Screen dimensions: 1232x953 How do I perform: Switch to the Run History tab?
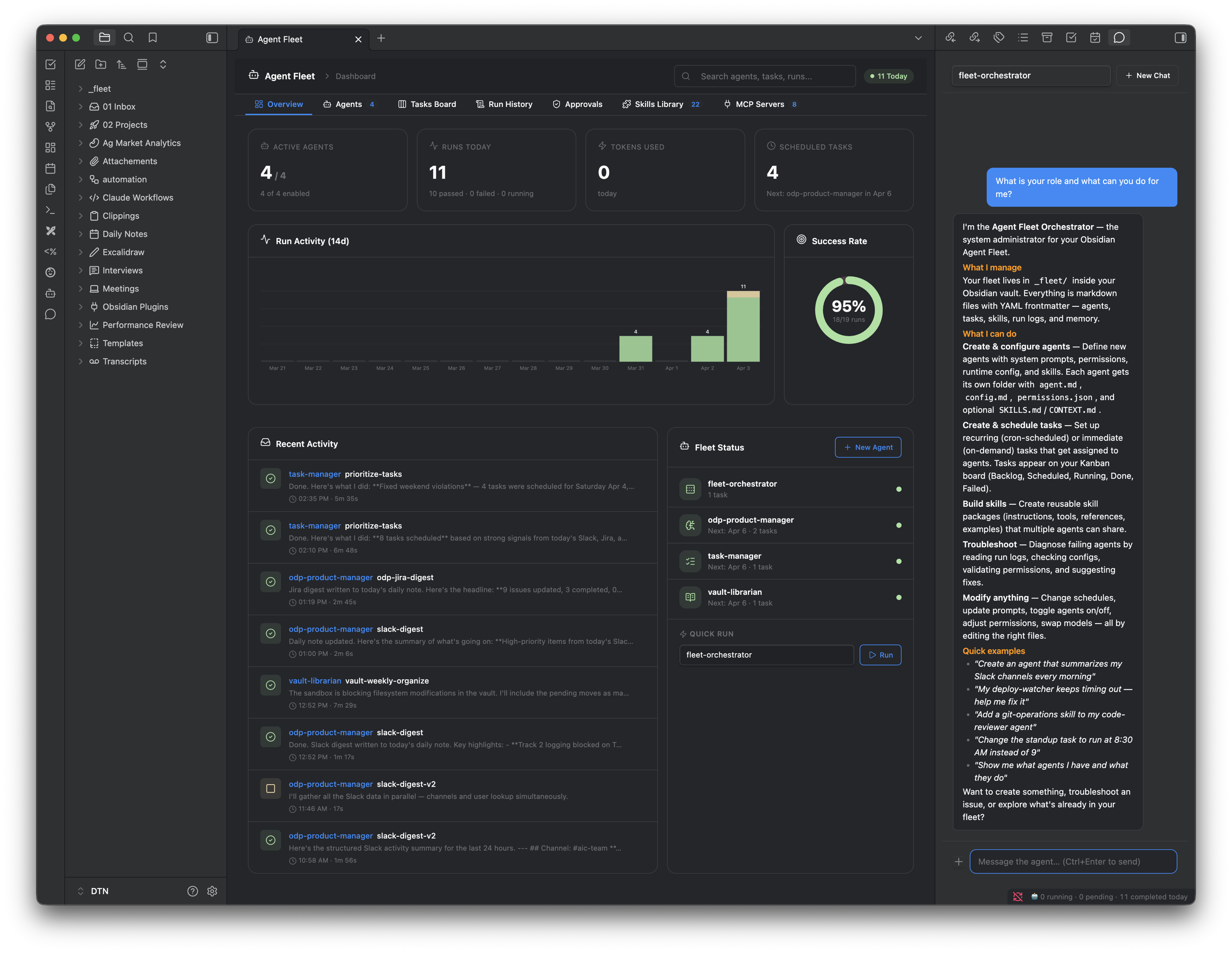504,104
